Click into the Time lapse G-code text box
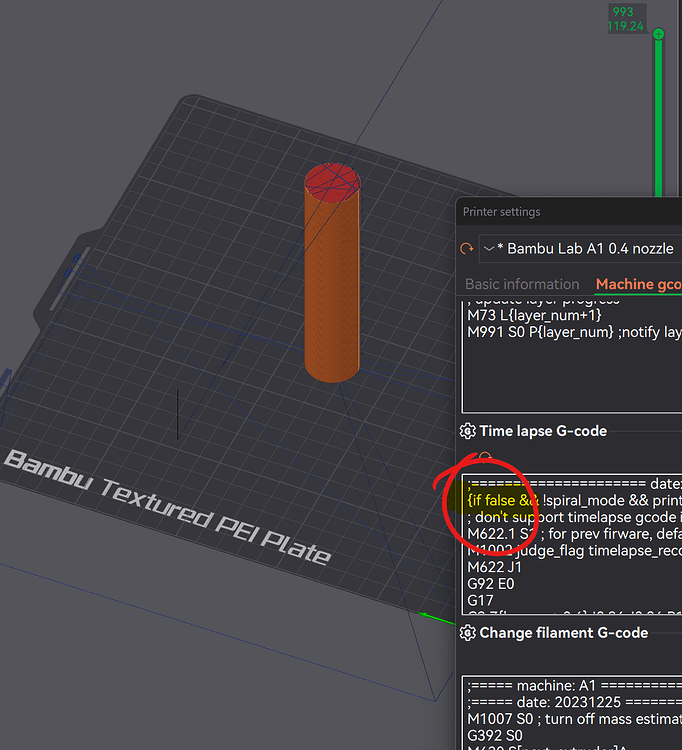 [572, 544]
